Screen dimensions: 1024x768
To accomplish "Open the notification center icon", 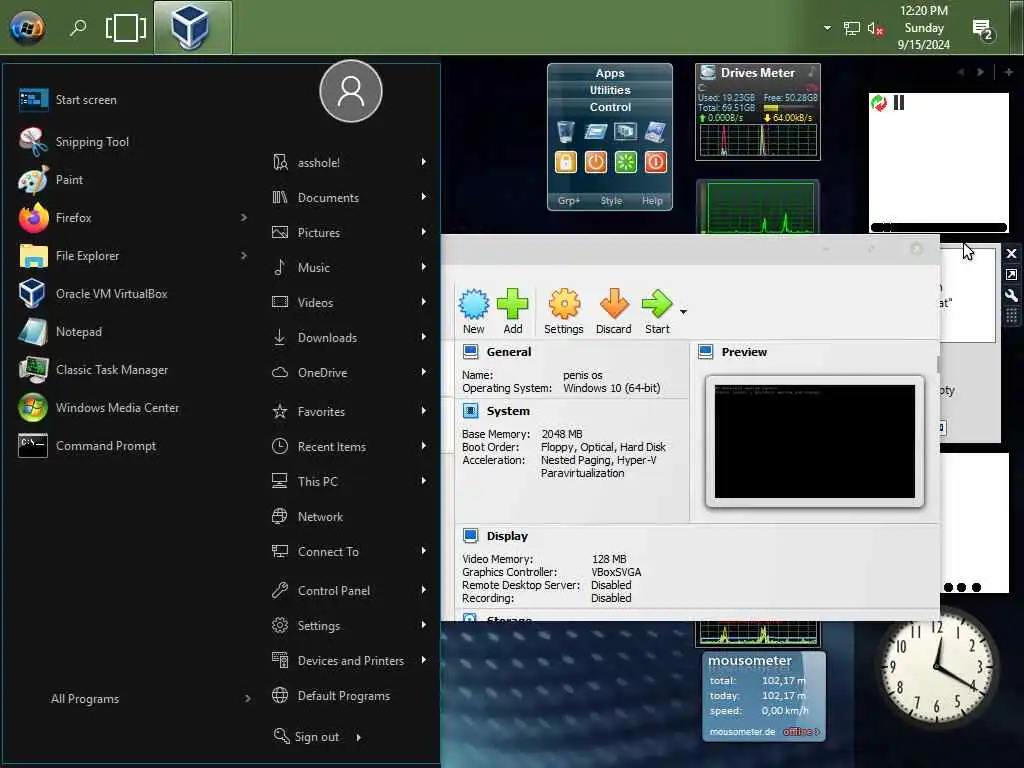I will point(982,29).
